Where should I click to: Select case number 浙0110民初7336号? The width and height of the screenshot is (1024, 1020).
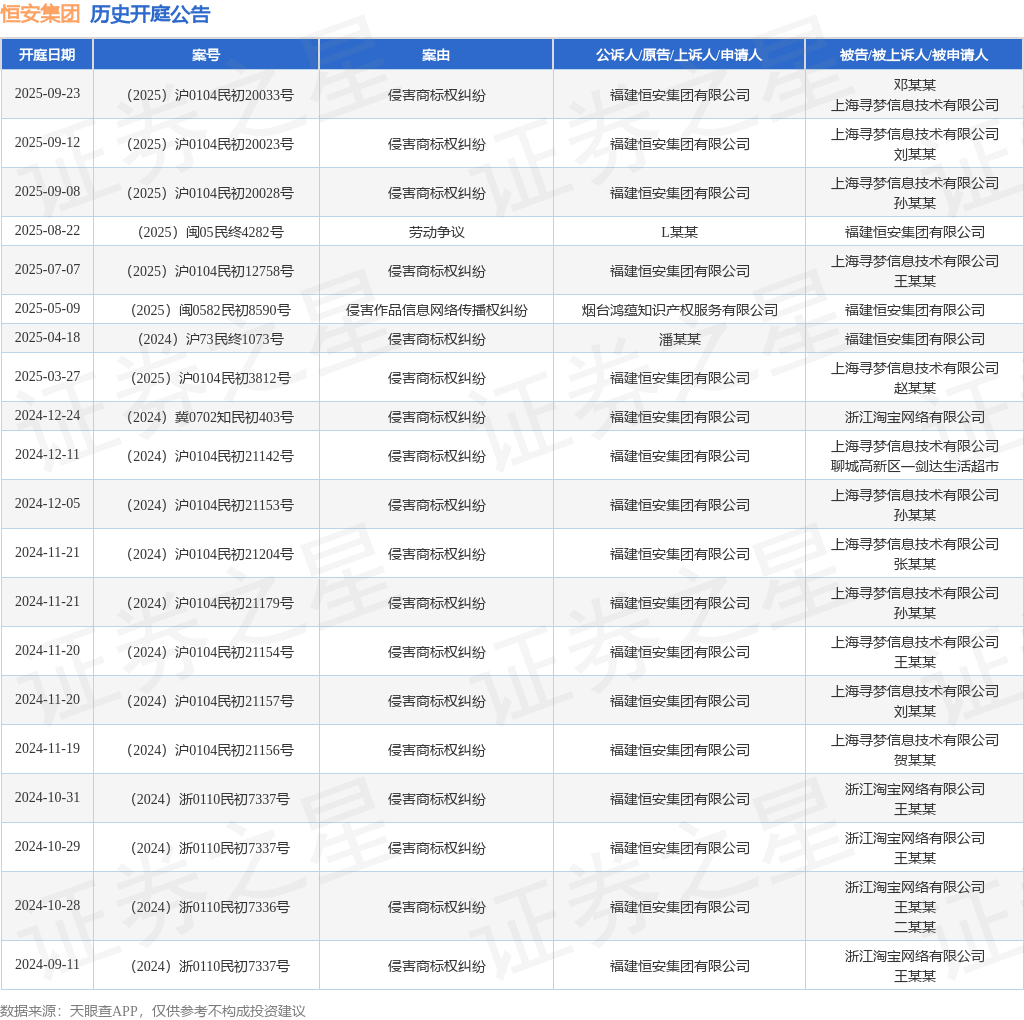[x=210, y=907]
